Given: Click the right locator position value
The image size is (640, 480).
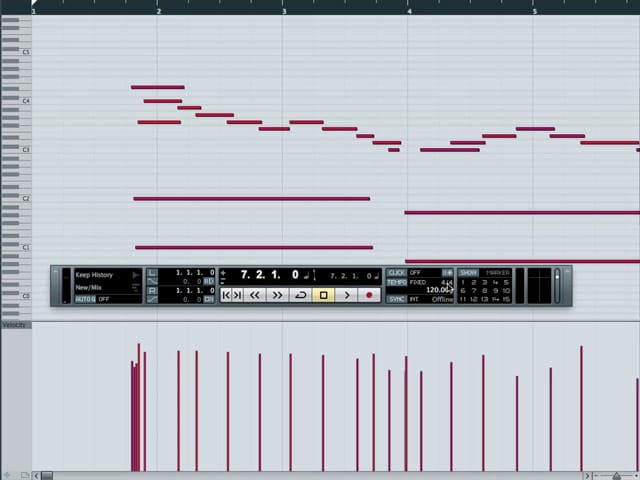Looking at the screenshot, I should [x=195, y=291].
